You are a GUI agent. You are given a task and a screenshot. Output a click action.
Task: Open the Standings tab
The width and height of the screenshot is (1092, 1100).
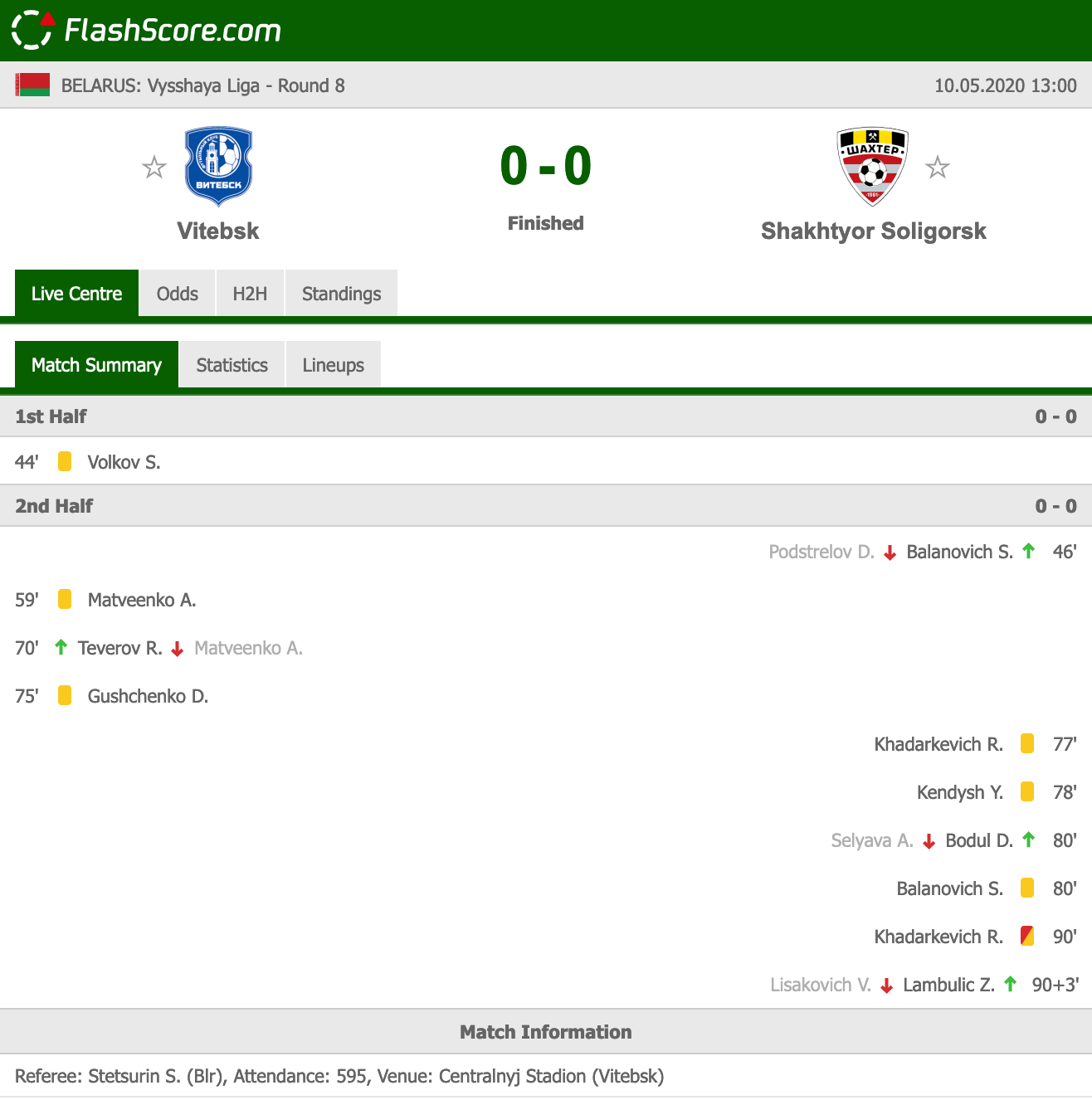[x=341, y=294]
